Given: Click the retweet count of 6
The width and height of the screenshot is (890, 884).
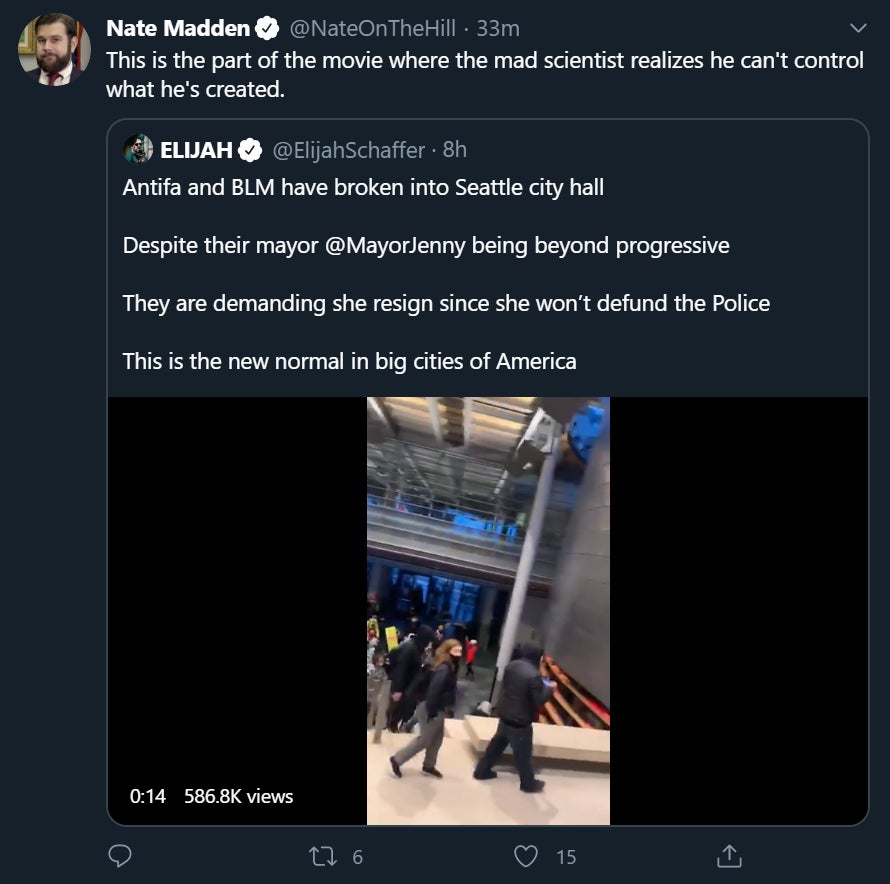Looking at the screenshot, I should tap(358, 857).
